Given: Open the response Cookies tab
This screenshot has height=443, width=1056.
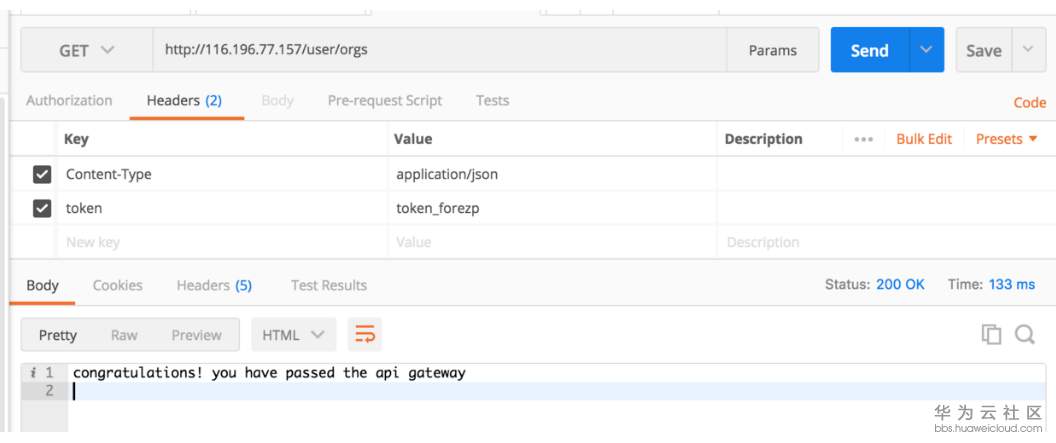Looking at the screenshot, I should (x=117, y=285).
